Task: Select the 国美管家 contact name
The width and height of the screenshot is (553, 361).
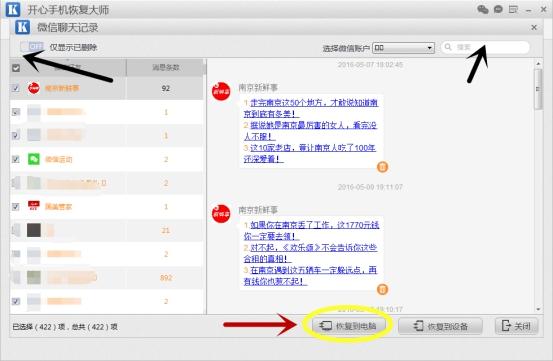Action: (x=59, y=207)
